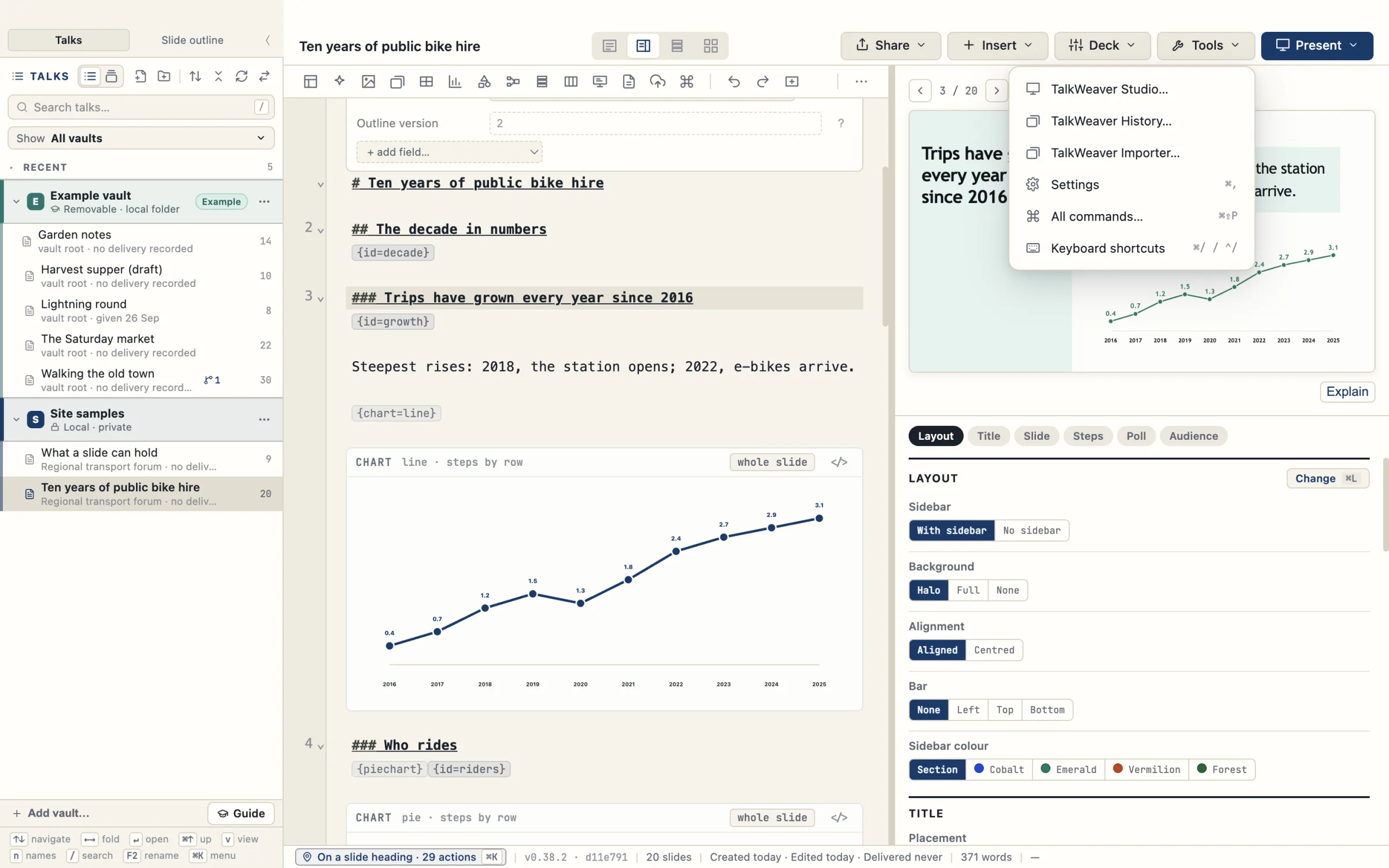Open the Show All vaults dropdown
Image resolution: width=1389 pixels, height=868 pixels.
[x=141, y=138]
